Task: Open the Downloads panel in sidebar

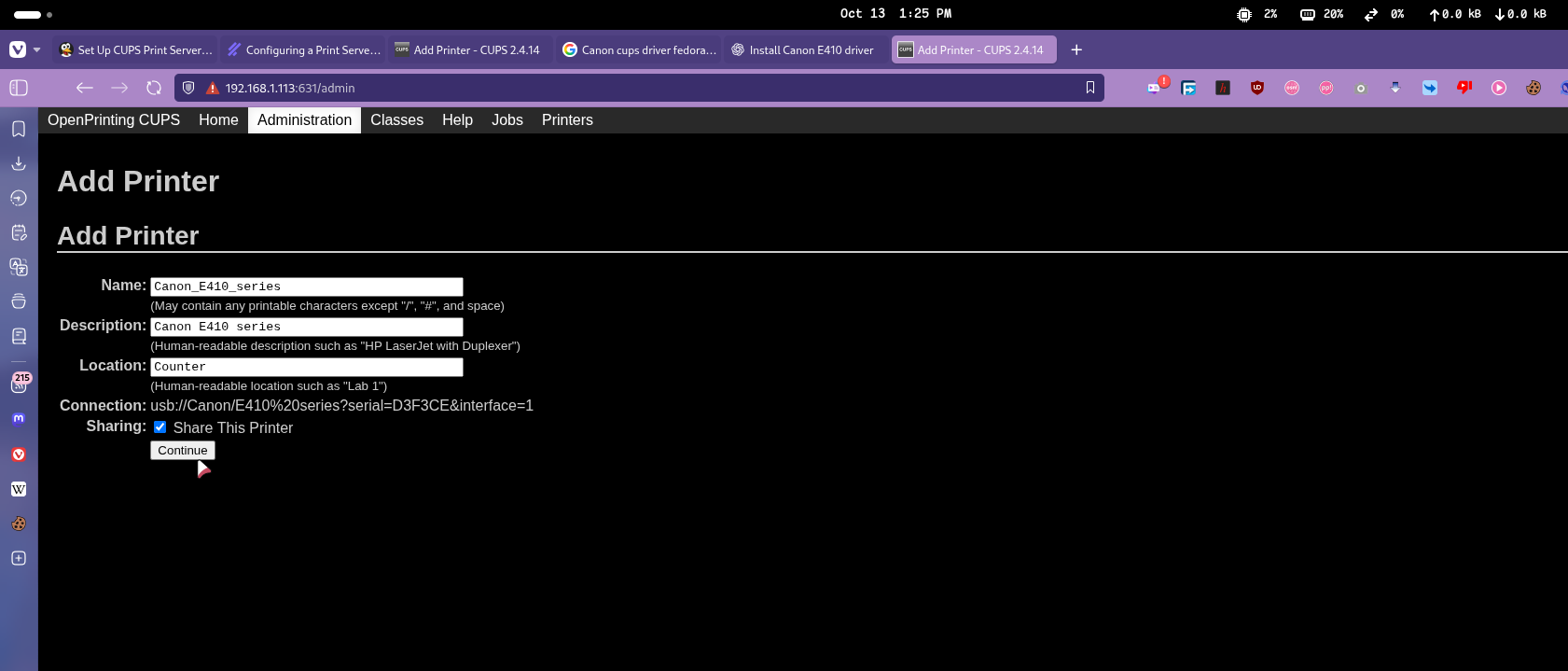Action: pyautogui.click(x=19, y=163)
